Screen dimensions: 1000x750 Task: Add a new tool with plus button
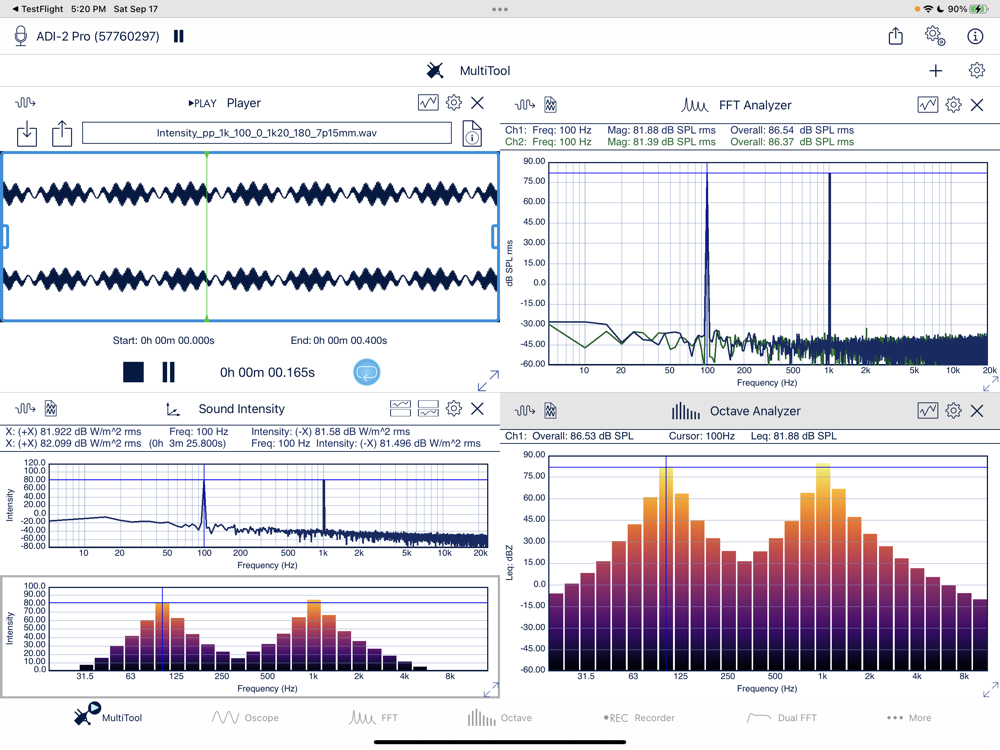point(935,71)
